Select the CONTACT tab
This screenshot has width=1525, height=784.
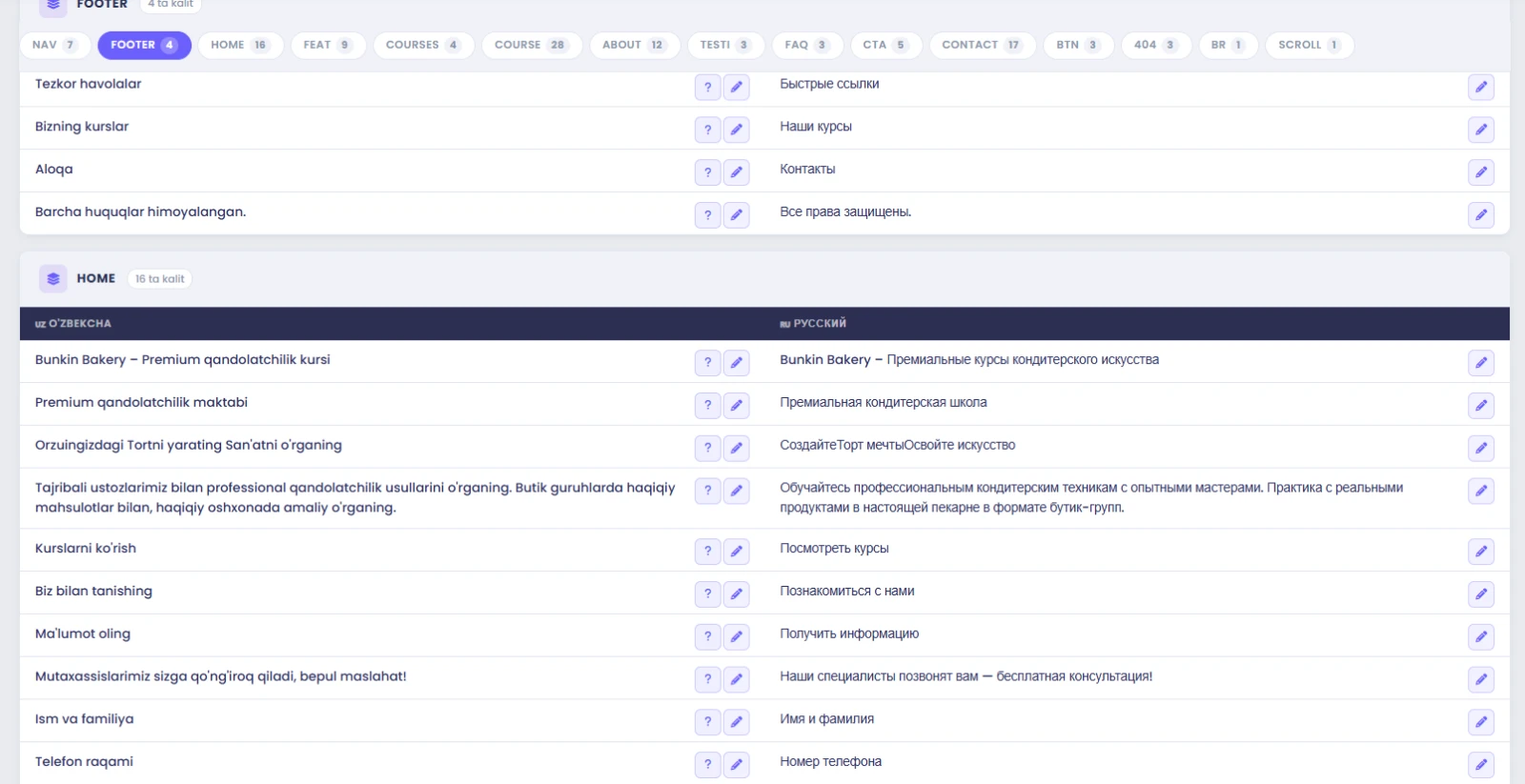981,45
